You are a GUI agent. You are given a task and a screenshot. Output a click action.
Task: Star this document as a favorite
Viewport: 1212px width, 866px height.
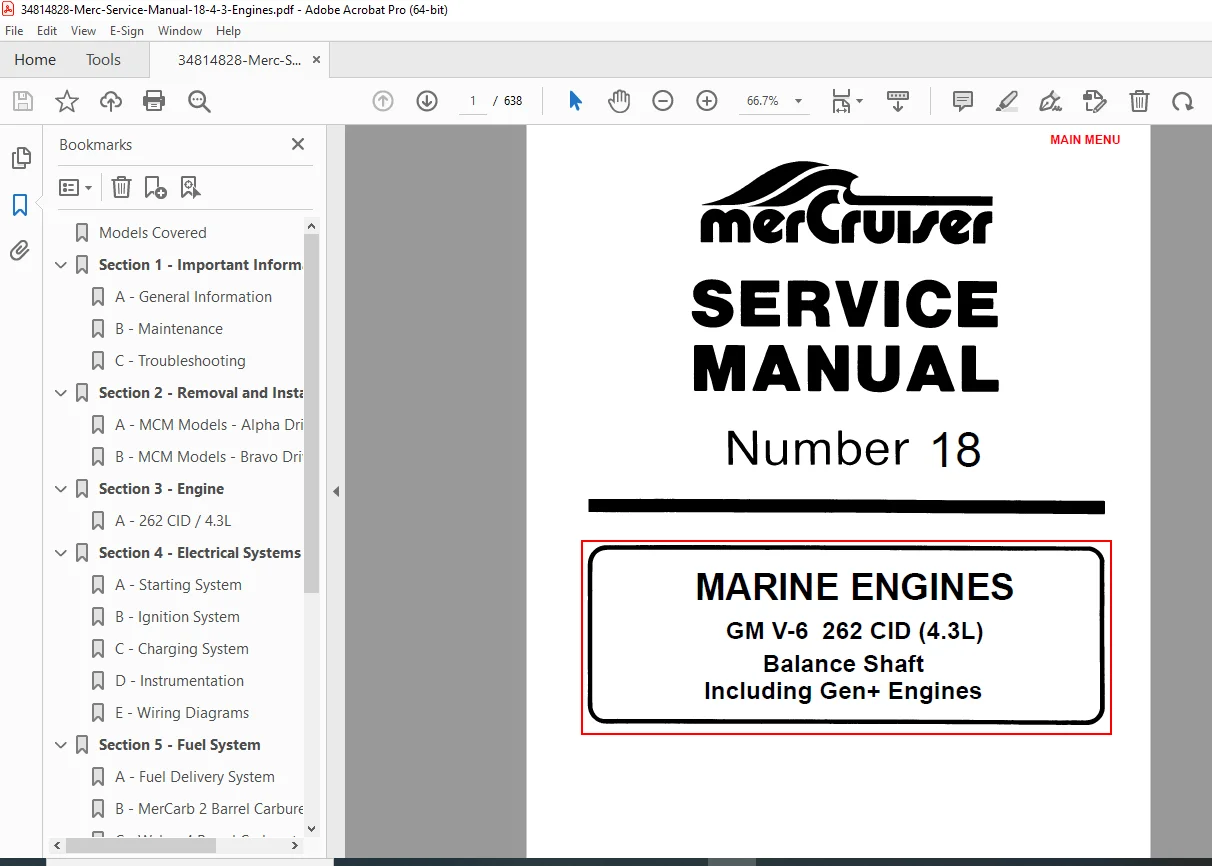tap(66, 101)
